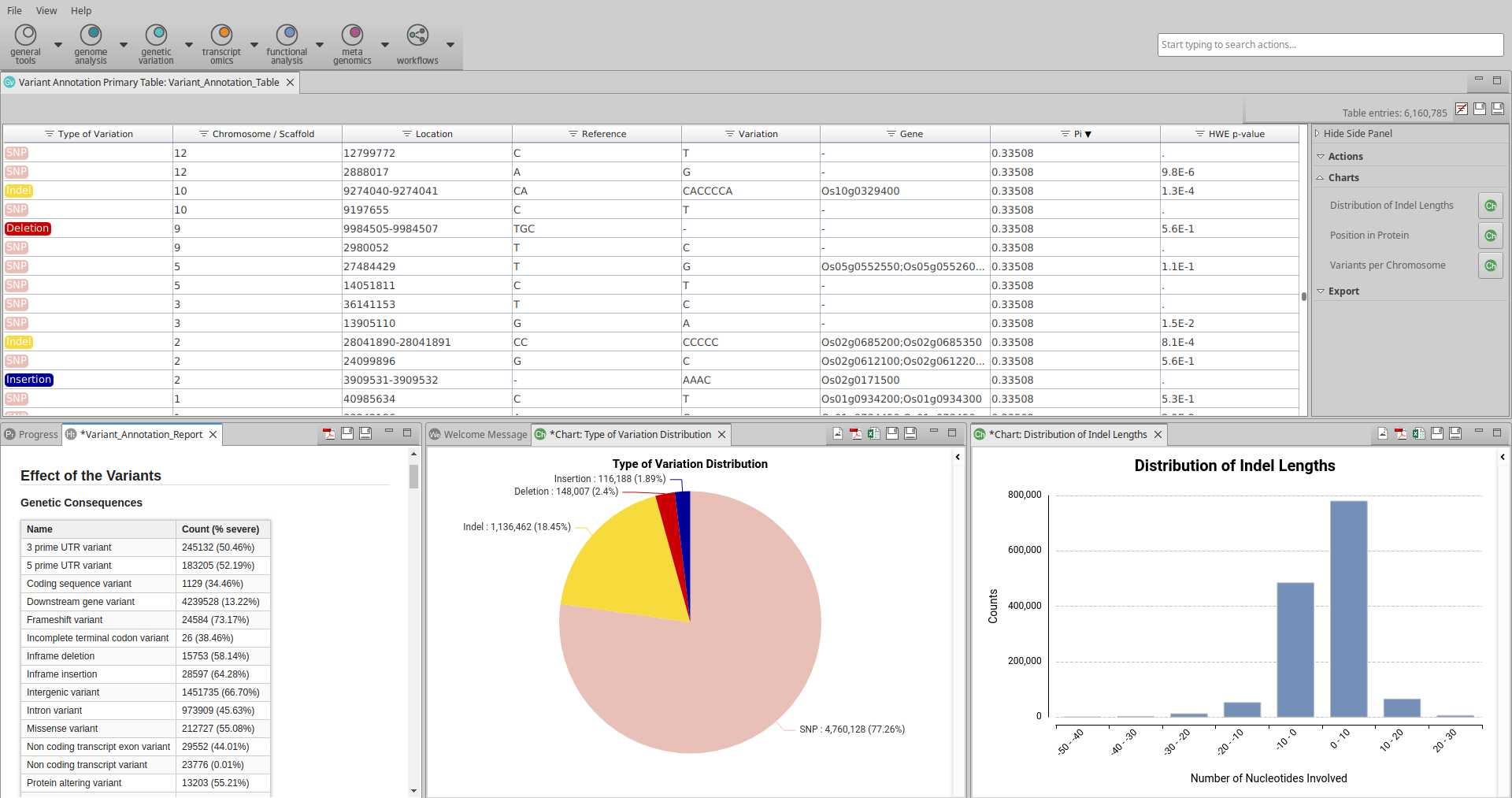Click the tallest bar labeled 0 - 10
Viewport: 1512px width, 798px height.
tap(1348, 608)
